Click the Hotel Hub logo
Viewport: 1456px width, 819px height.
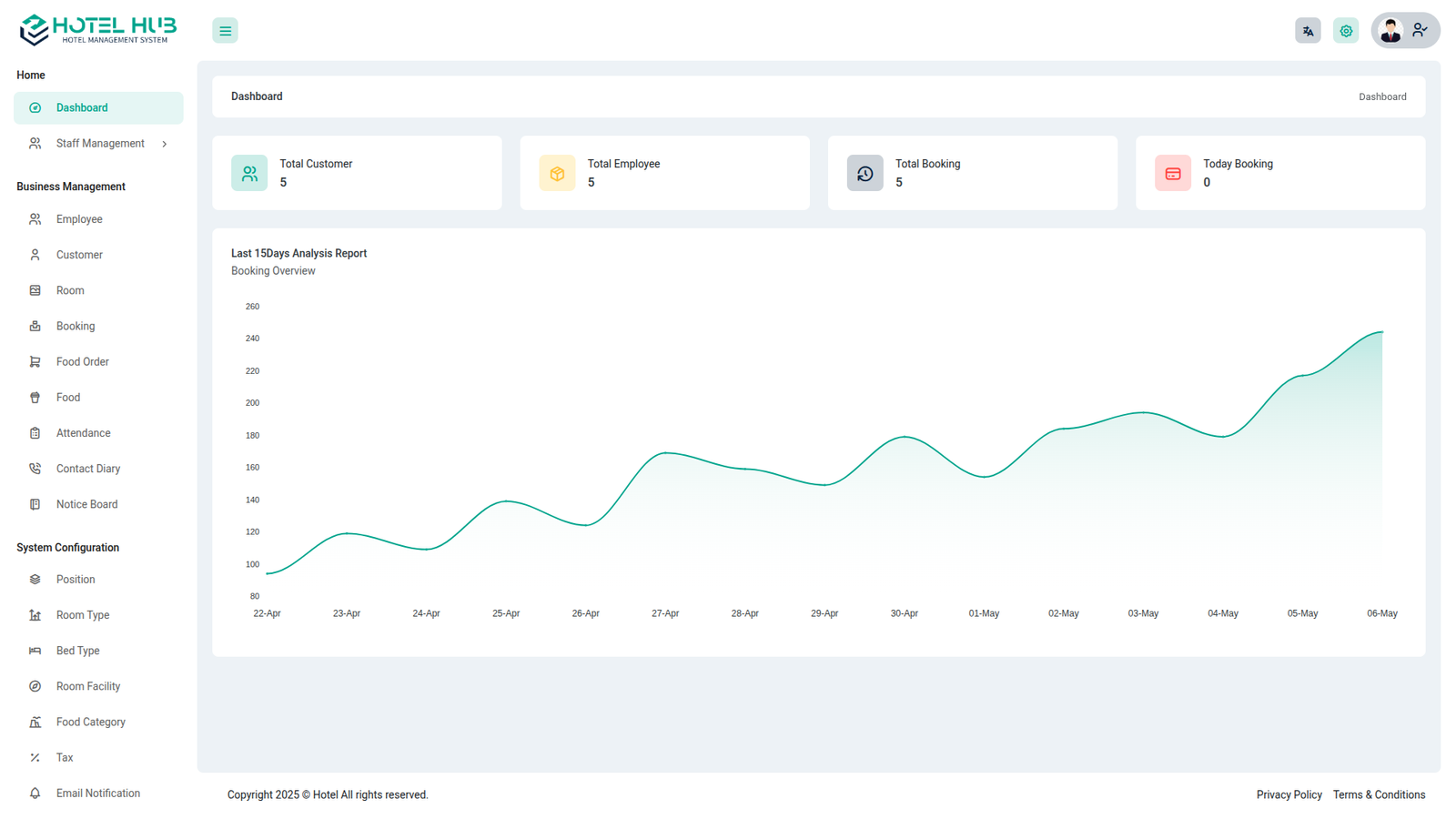(98, 29)
